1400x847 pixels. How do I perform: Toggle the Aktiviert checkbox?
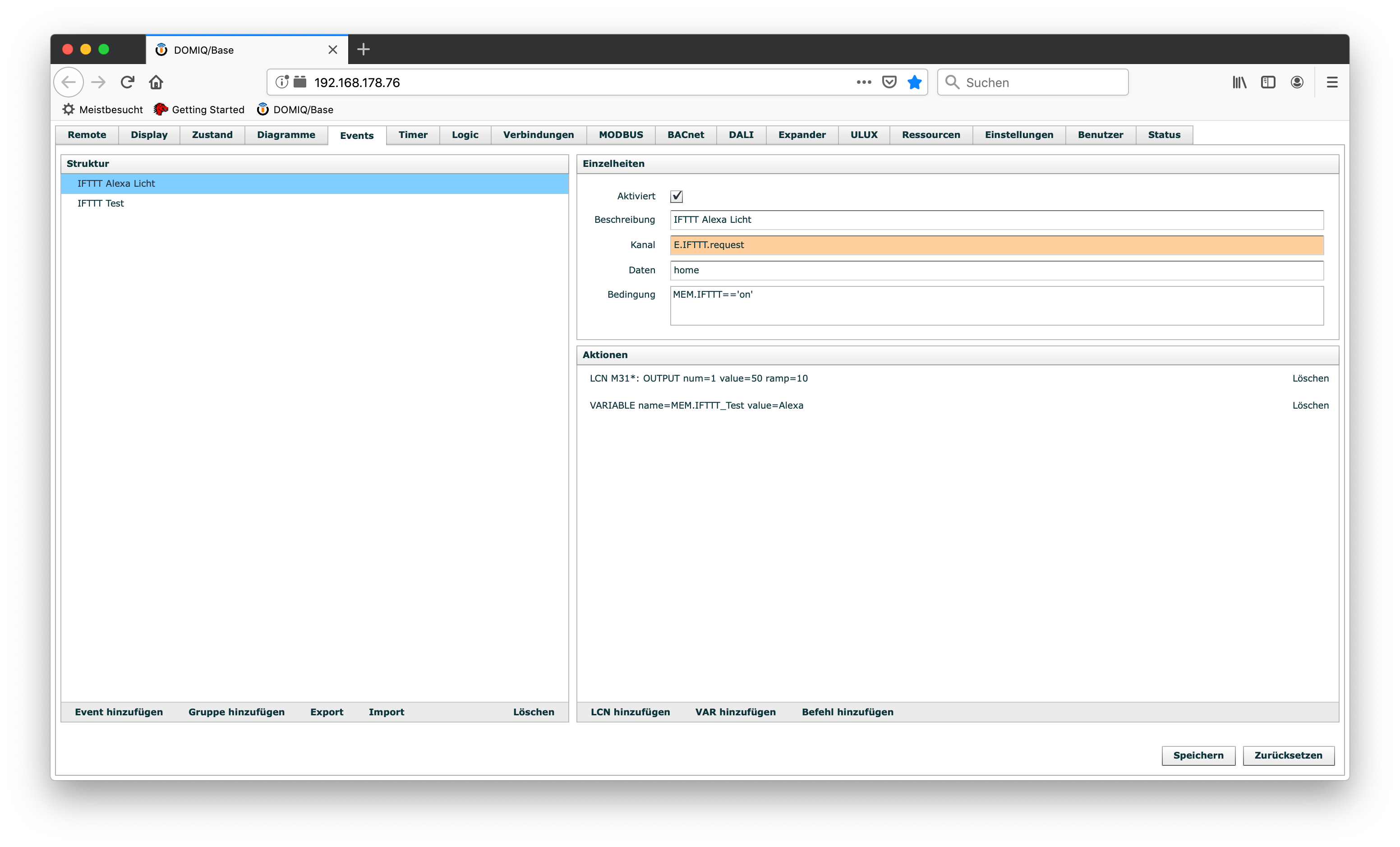coord(676,197)
